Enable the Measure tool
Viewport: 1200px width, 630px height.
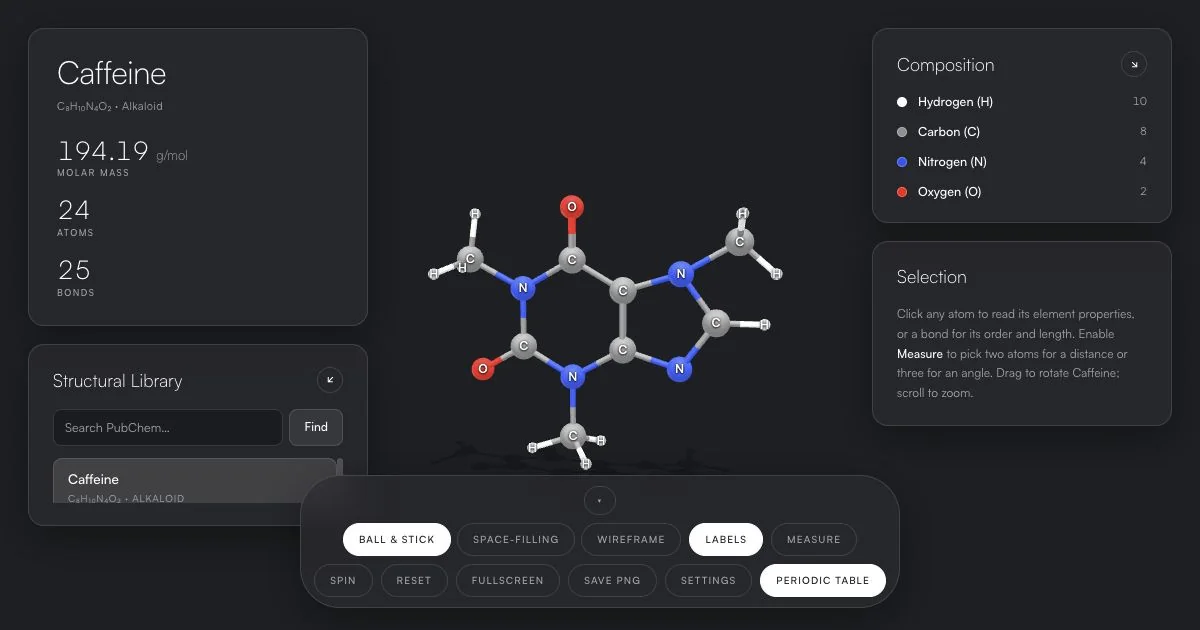tap(814, 539)
